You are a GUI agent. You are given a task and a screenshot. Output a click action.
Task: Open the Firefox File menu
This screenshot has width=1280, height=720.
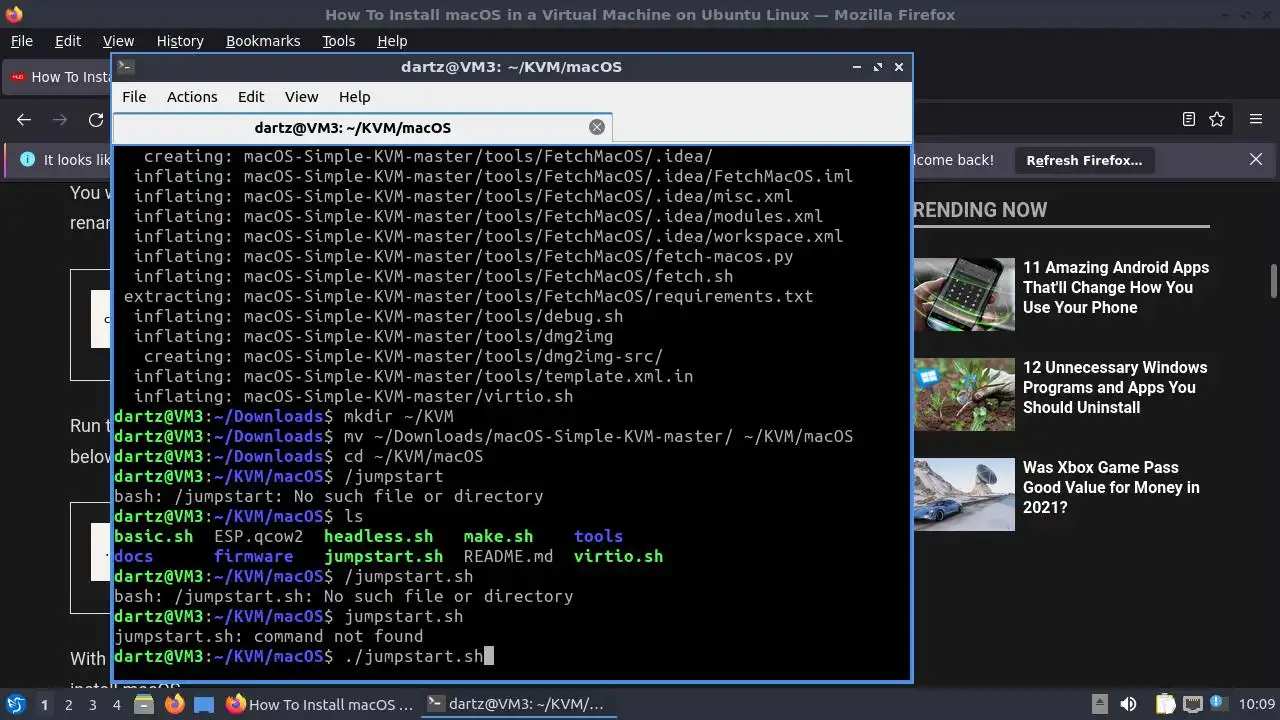pos(21,41)
